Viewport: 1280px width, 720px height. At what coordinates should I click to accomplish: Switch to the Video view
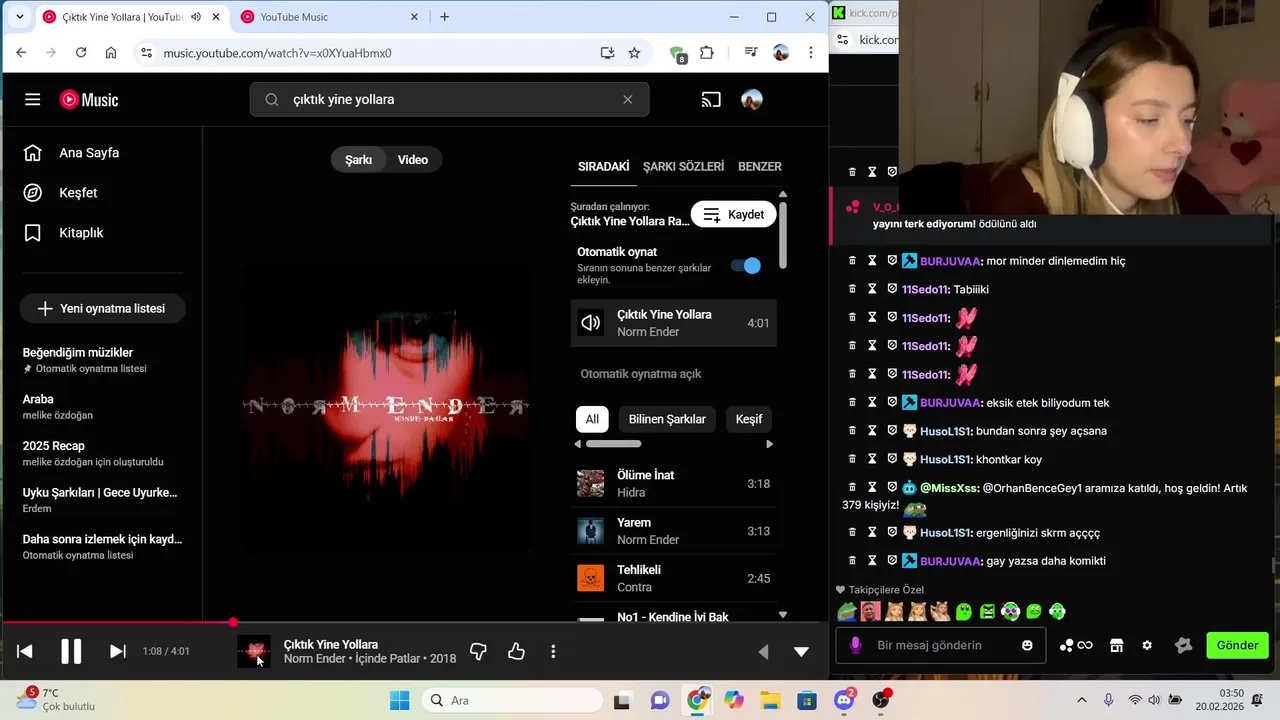point(413,160)
